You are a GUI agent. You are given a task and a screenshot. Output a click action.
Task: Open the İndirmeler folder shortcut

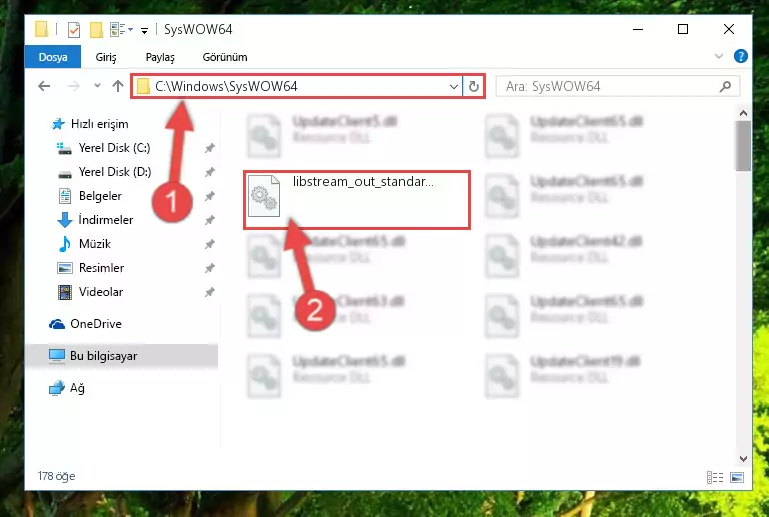[x=105, y=220]
